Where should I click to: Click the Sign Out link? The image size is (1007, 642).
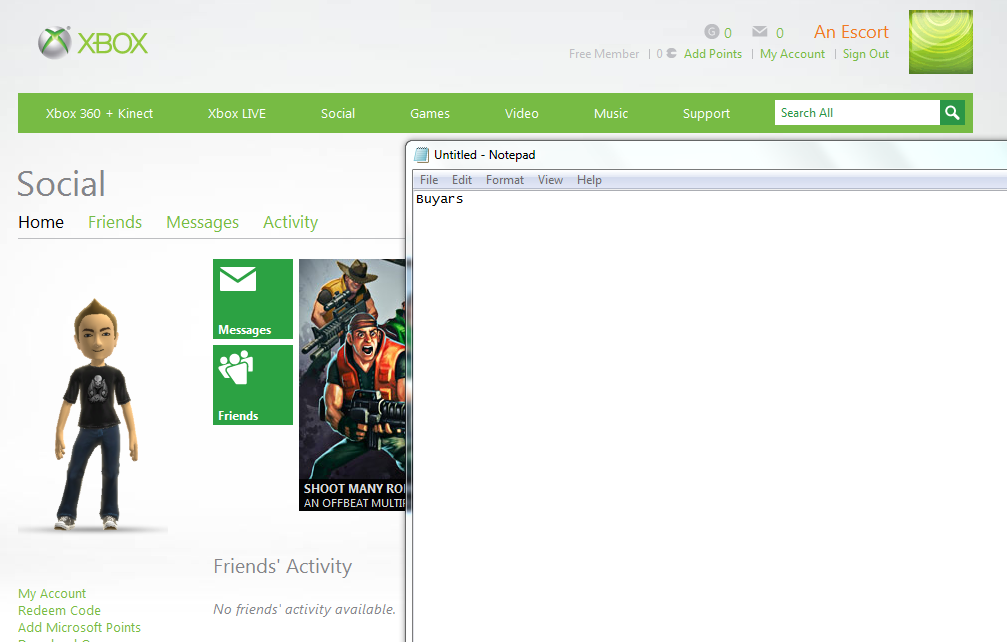point(866,54)
